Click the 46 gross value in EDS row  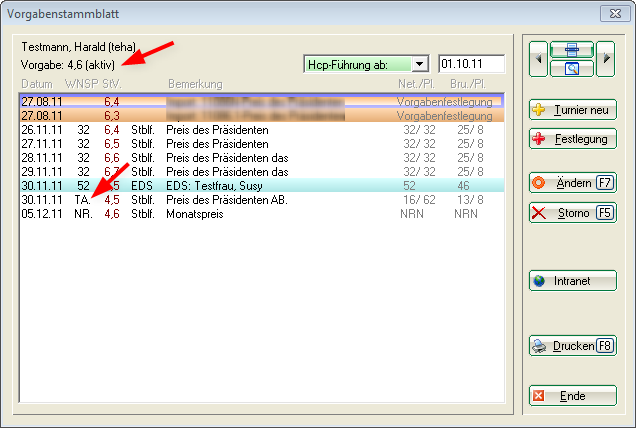point(463,186)
